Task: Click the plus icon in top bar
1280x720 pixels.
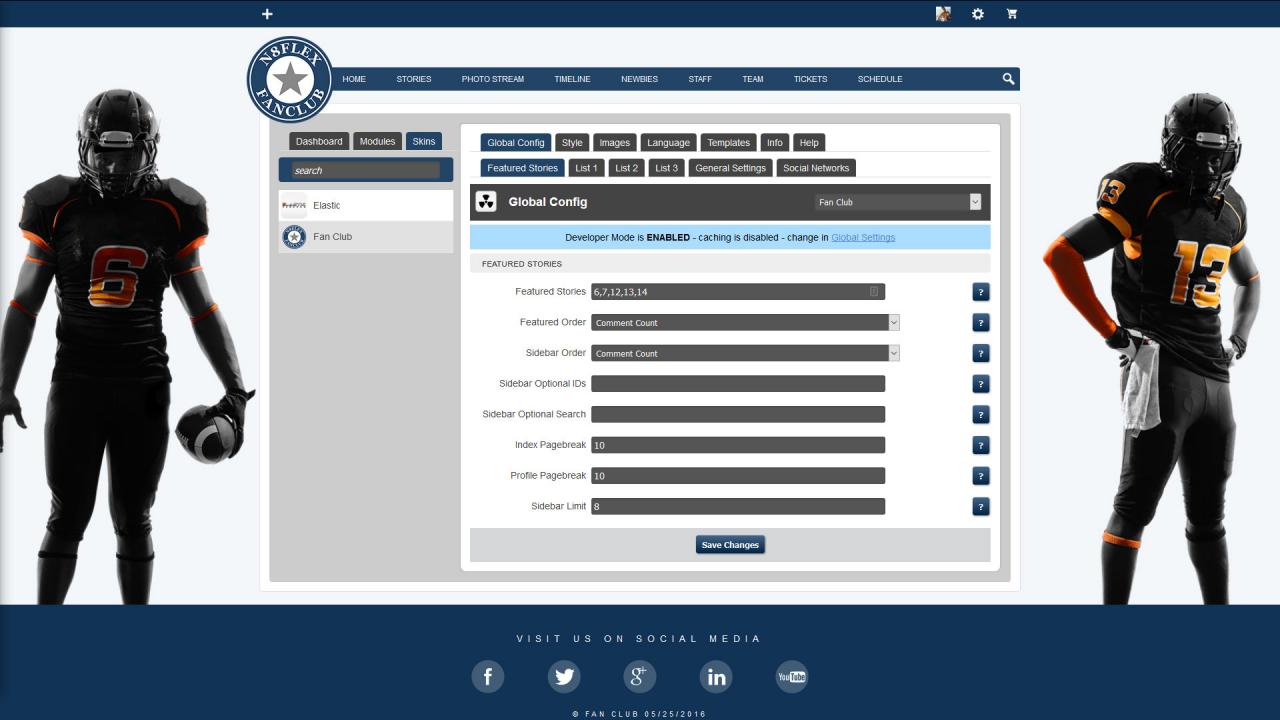Action: 267,14
